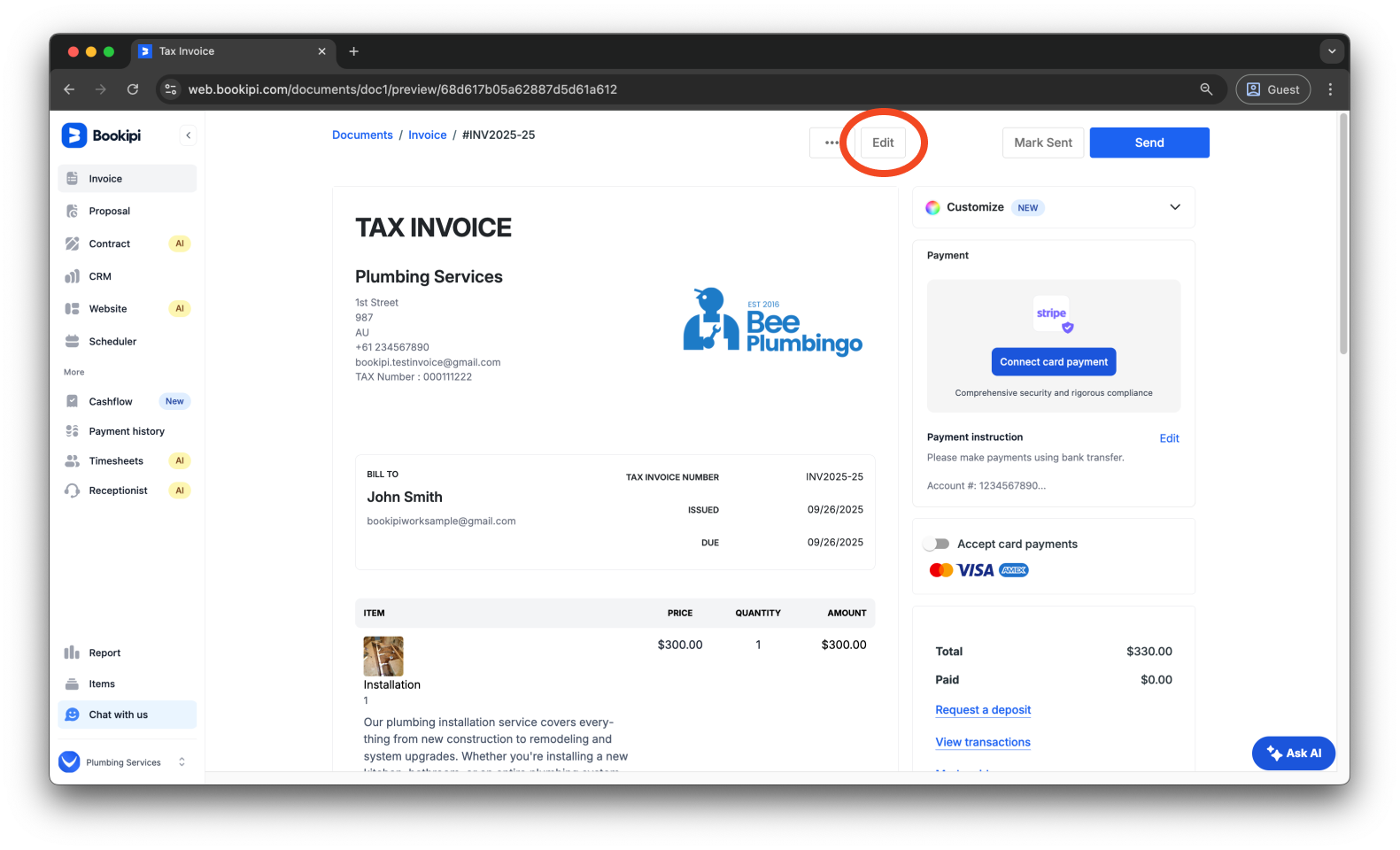Go to Documents breadcrumb link
1400x850 pixels.
click(362, 135)
